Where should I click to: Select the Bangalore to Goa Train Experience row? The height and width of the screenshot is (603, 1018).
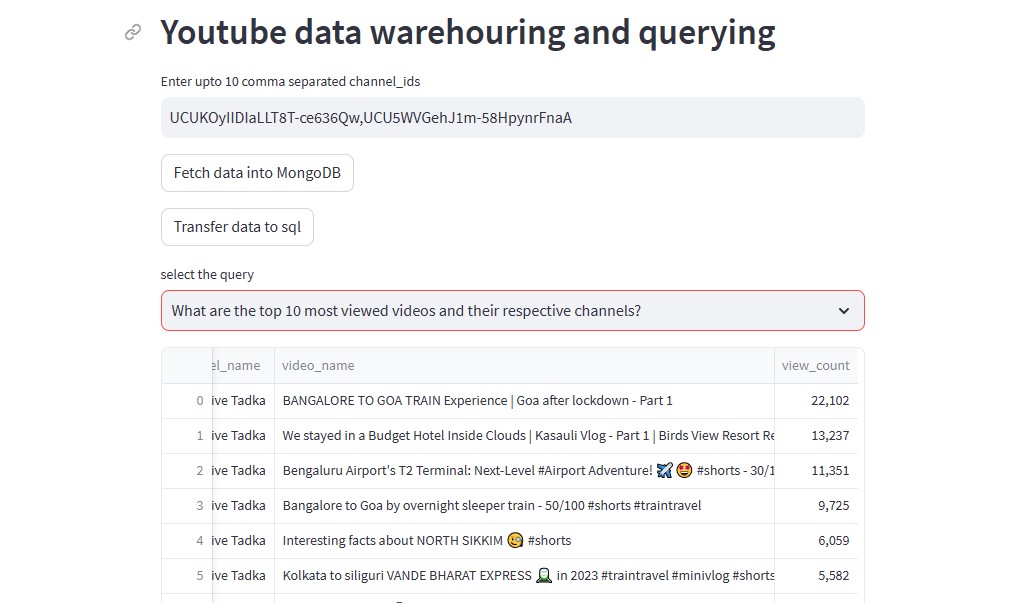[x=478, y=401]
